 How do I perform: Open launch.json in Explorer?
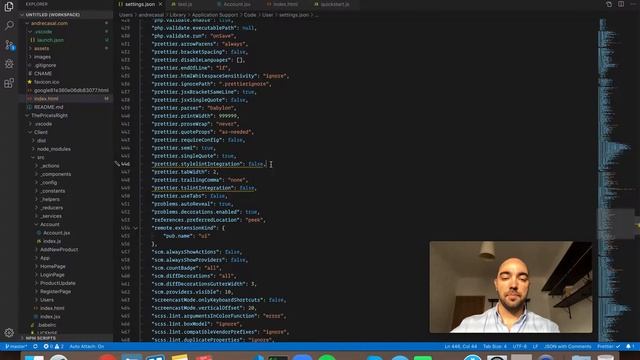(50, 40)
